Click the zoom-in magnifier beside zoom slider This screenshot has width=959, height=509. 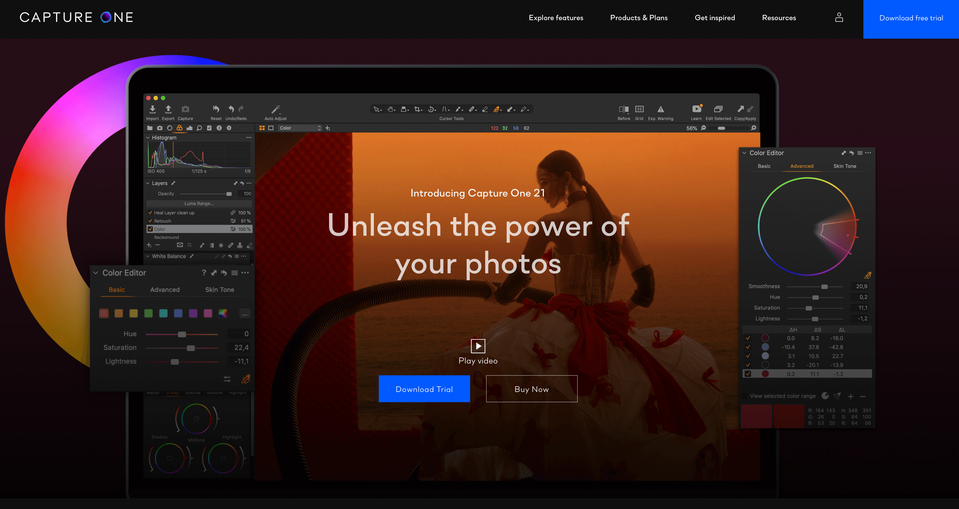tap(753, 128)
